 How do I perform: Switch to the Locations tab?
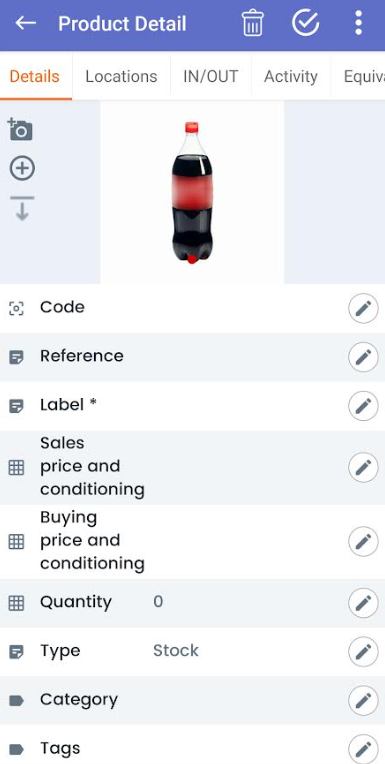(121, 76)
